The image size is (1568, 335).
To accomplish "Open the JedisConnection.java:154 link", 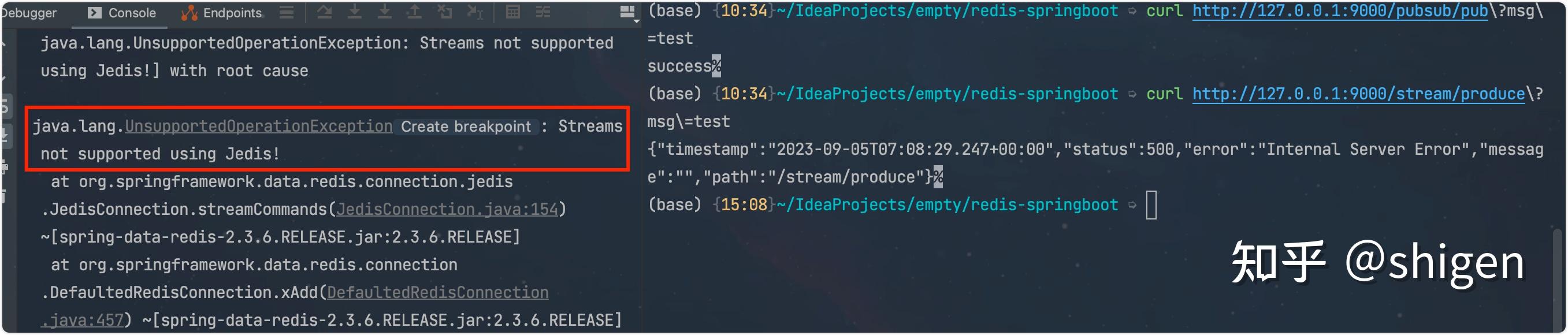I will click(x=447, y=209).
